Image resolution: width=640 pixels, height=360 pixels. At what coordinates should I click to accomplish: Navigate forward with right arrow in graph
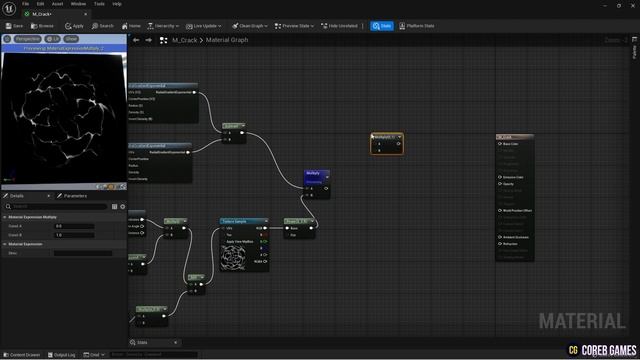coord(149,40)
